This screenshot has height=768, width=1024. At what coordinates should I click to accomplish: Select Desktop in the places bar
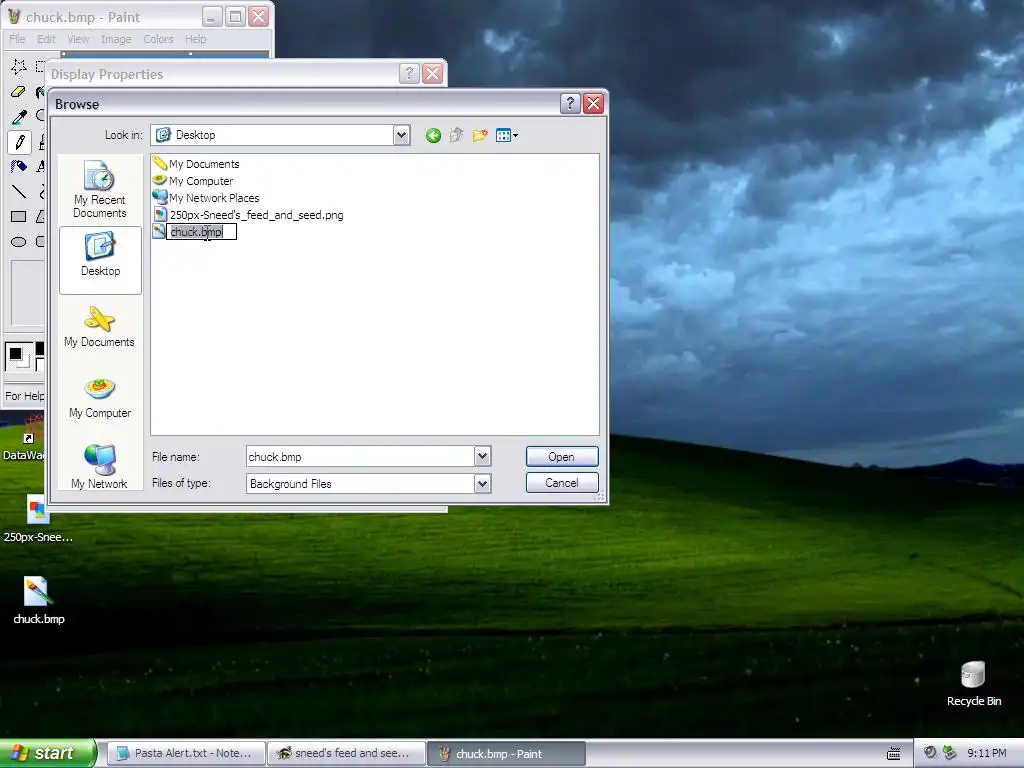[100, 260]
